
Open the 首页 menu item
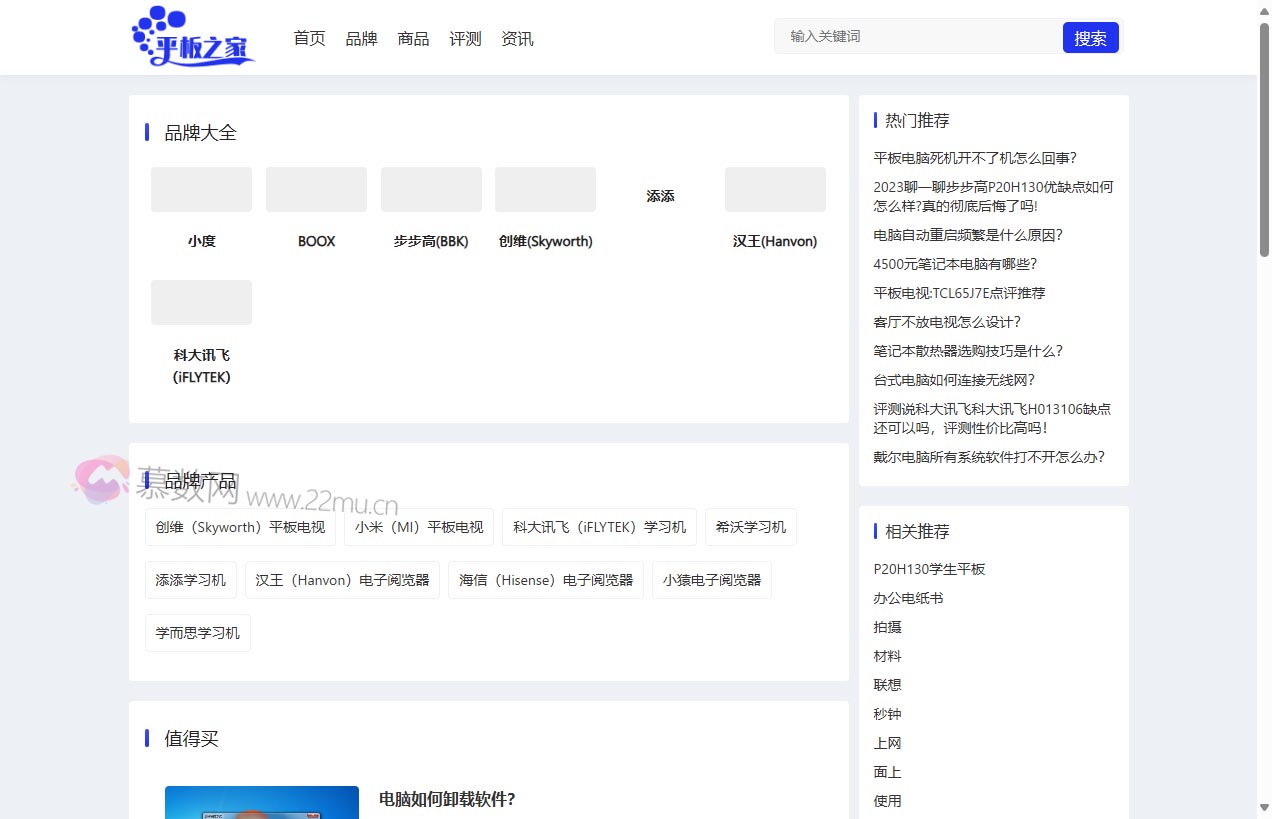tap(309, 38)
